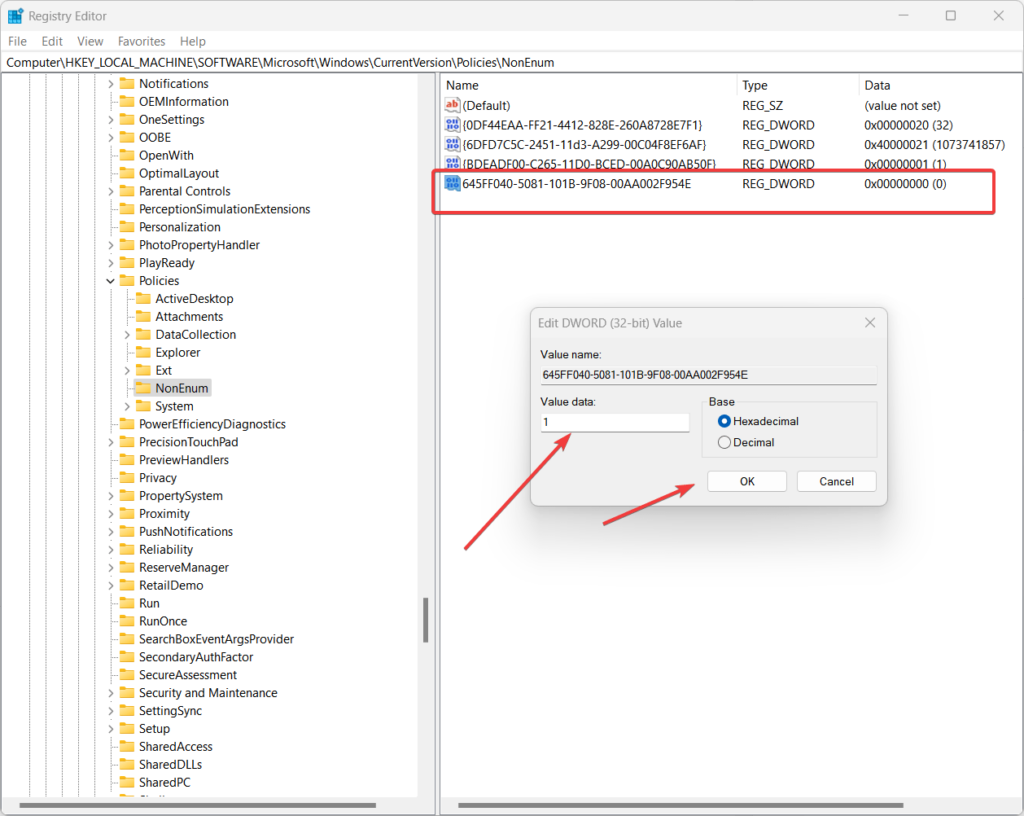This screenshot has height=816, width=1024.
Task: Select the Hexadecimal base radio button
Action: 724,421
